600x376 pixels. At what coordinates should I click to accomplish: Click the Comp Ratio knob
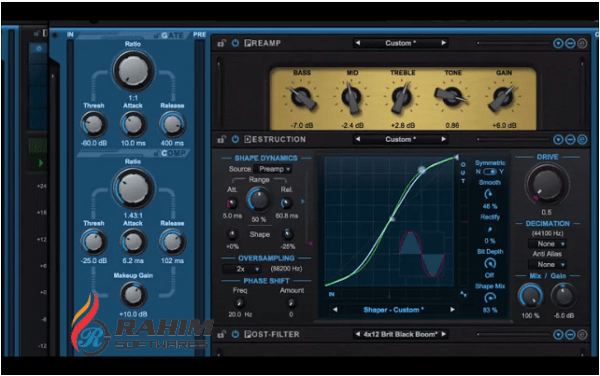pos(133,189)
